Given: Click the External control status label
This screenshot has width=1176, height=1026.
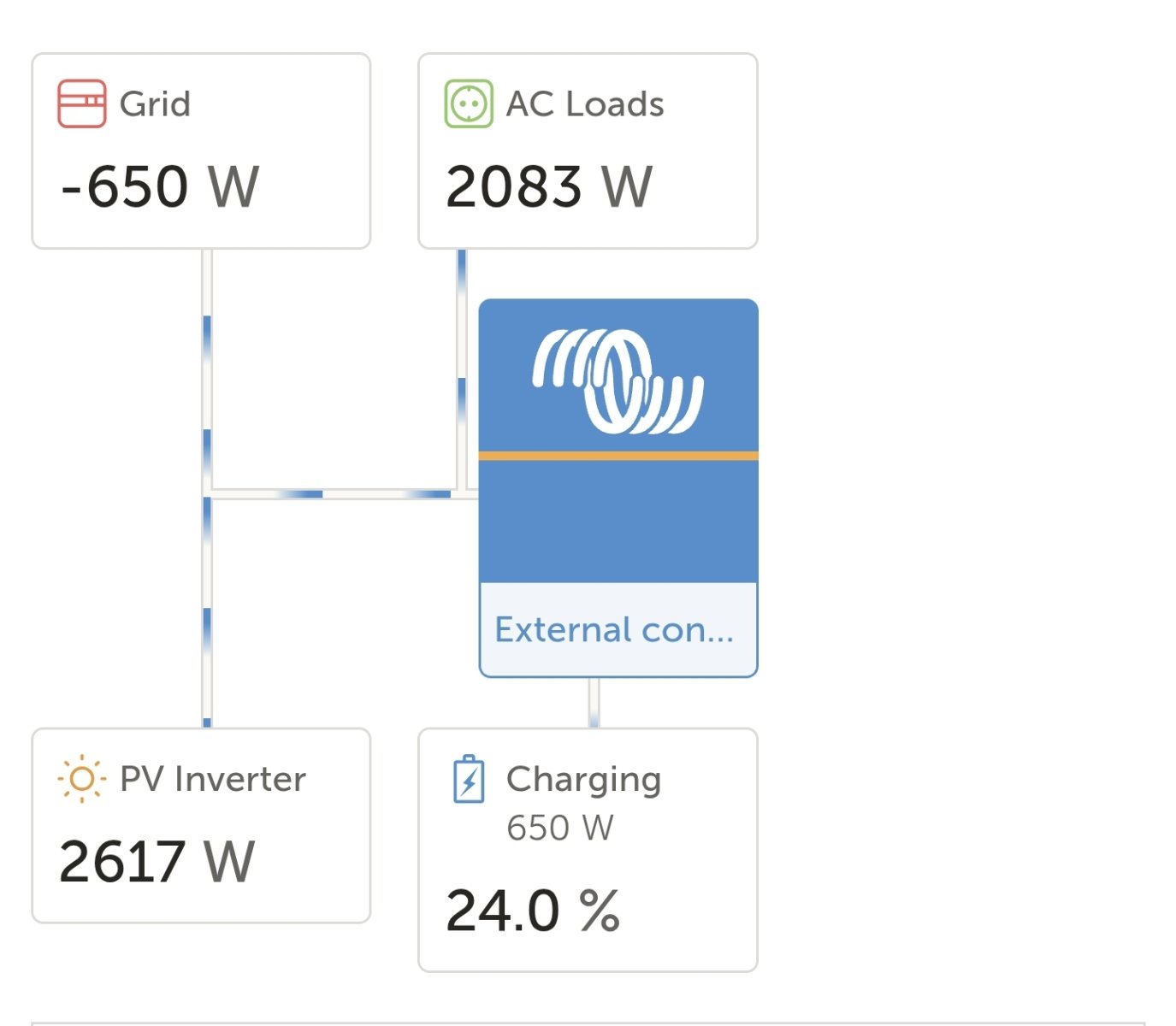Looking at the screenshot, I should tap(614, 630).
